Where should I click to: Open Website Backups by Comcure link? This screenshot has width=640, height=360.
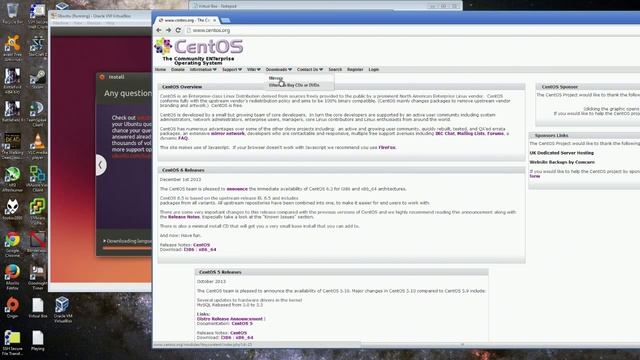(562, 162)
